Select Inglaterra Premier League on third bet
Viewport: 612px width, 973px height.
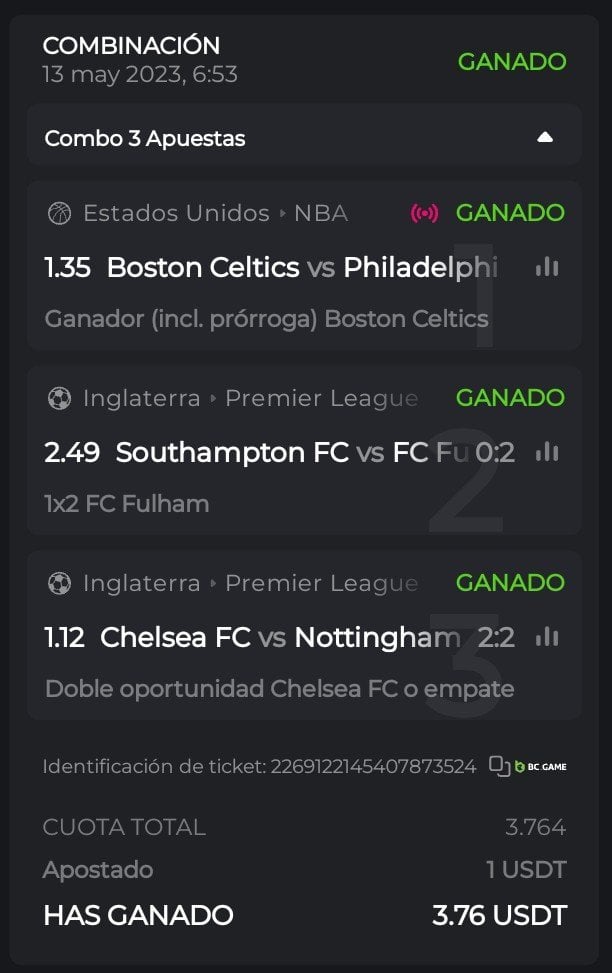(250, 583)
